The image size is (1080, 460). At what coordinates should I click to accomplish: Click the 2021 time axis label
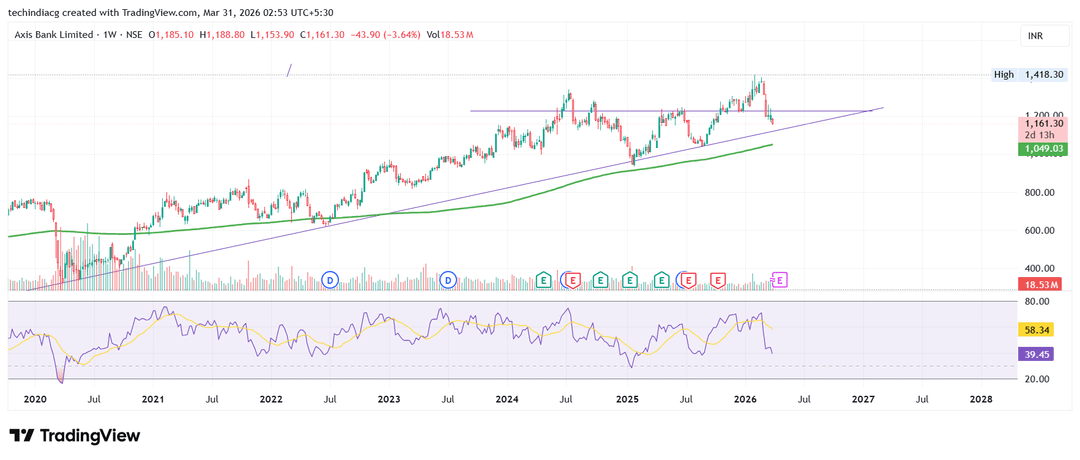point(152,399)
